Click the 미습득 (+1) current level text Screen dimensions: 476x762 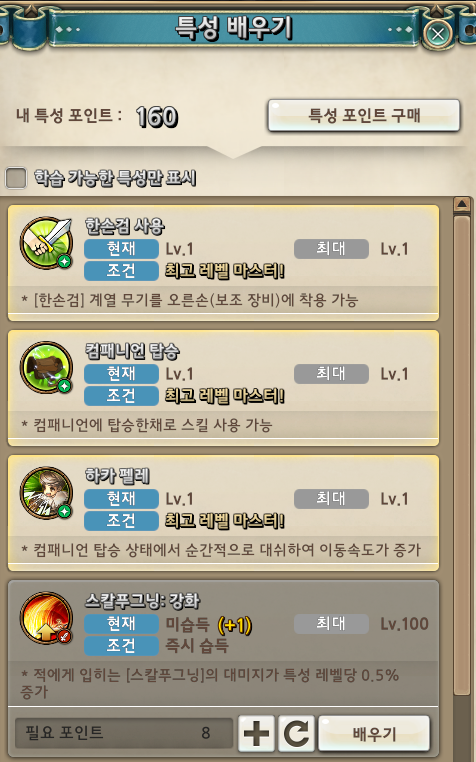[x=209, y=624]
